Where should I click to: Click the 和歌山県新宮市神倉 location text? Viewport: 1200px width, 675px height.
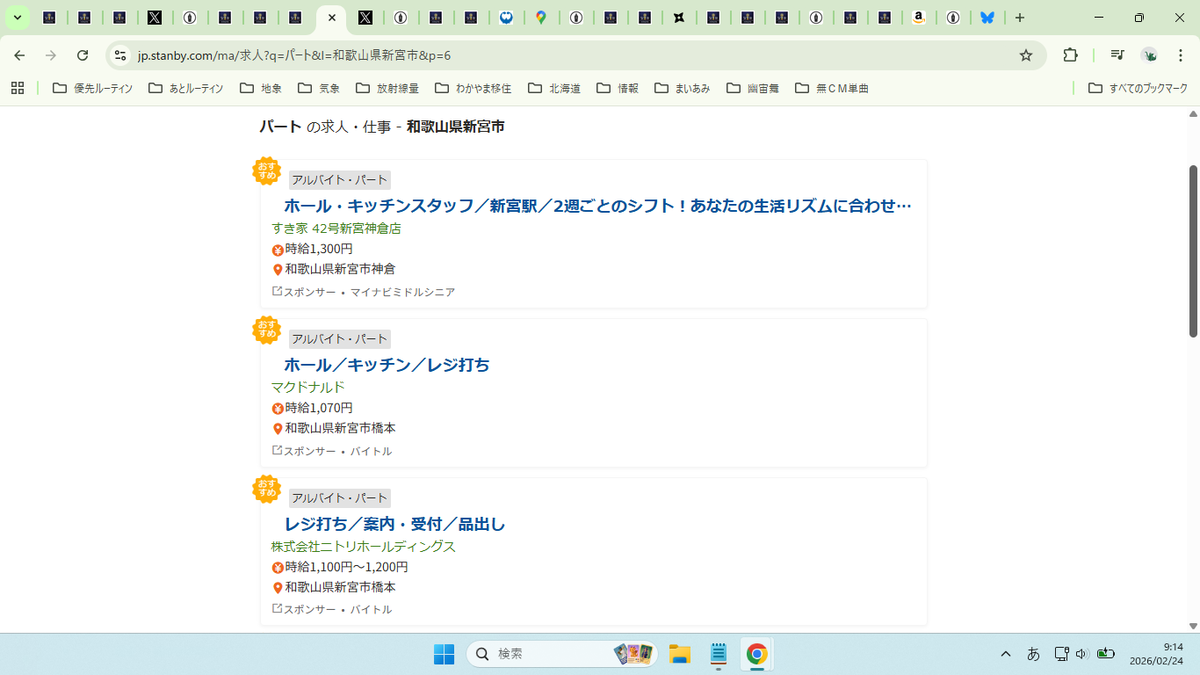340,269
